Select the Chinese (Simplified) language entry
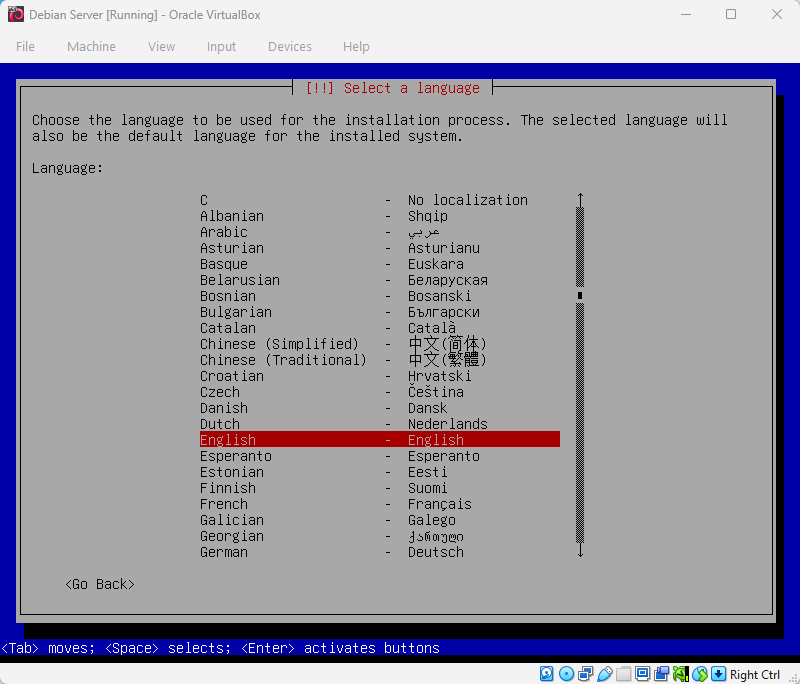Screen dimensions: 800x684 pyautogui.click(x=278, y=344)
